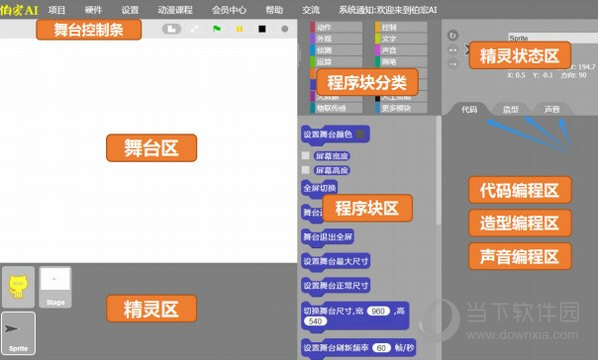The image size is (598, 360).
Task: Click the Y: -0.1 coordinate value
Action: coord(543,75)
